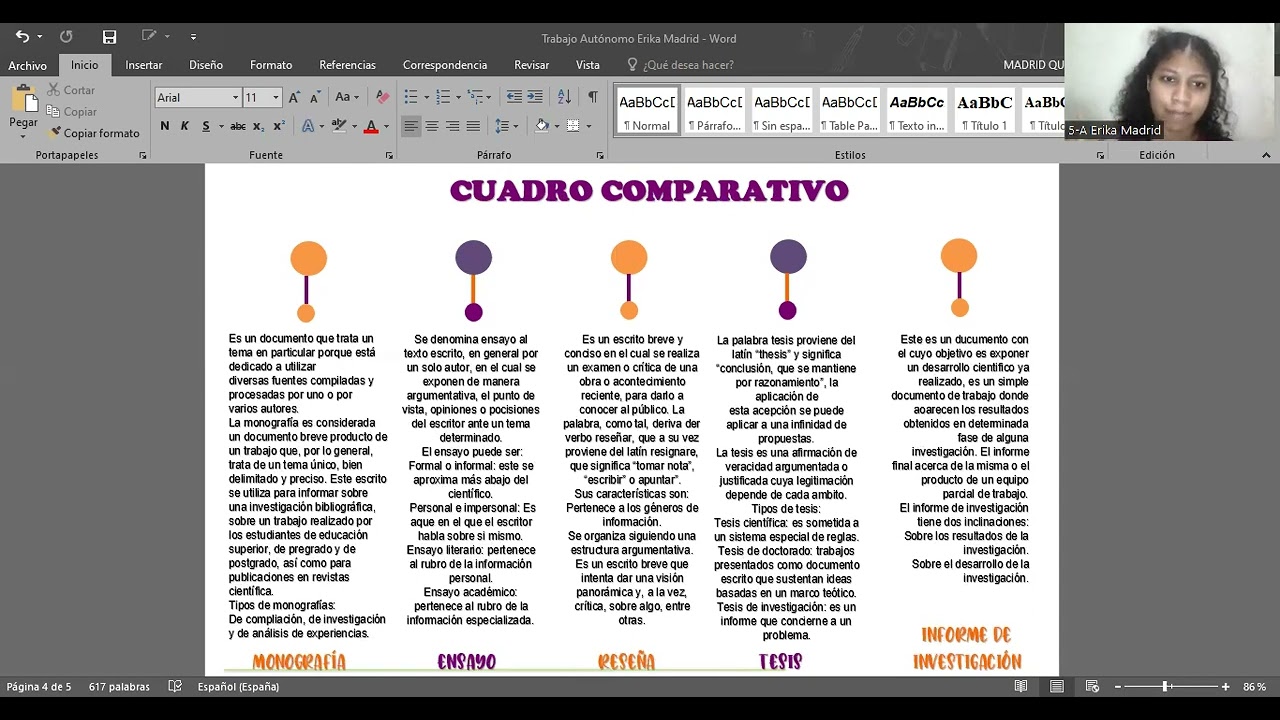Toggle underline S formatting

pyautogui.click(x=206, y=126)
